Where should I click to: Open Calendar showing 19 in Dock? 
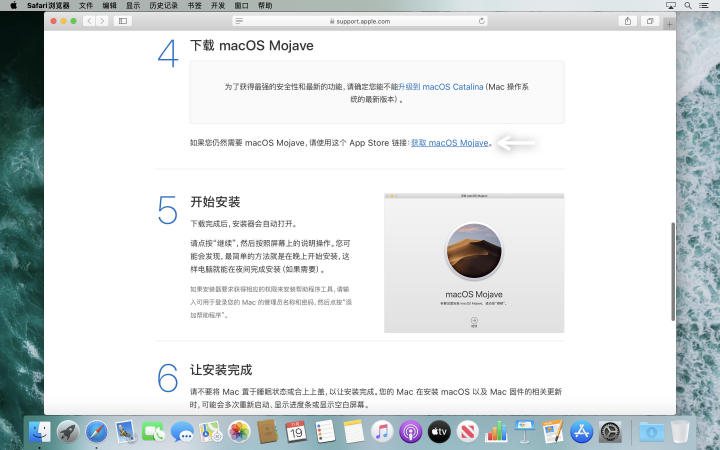click(296, 432)
